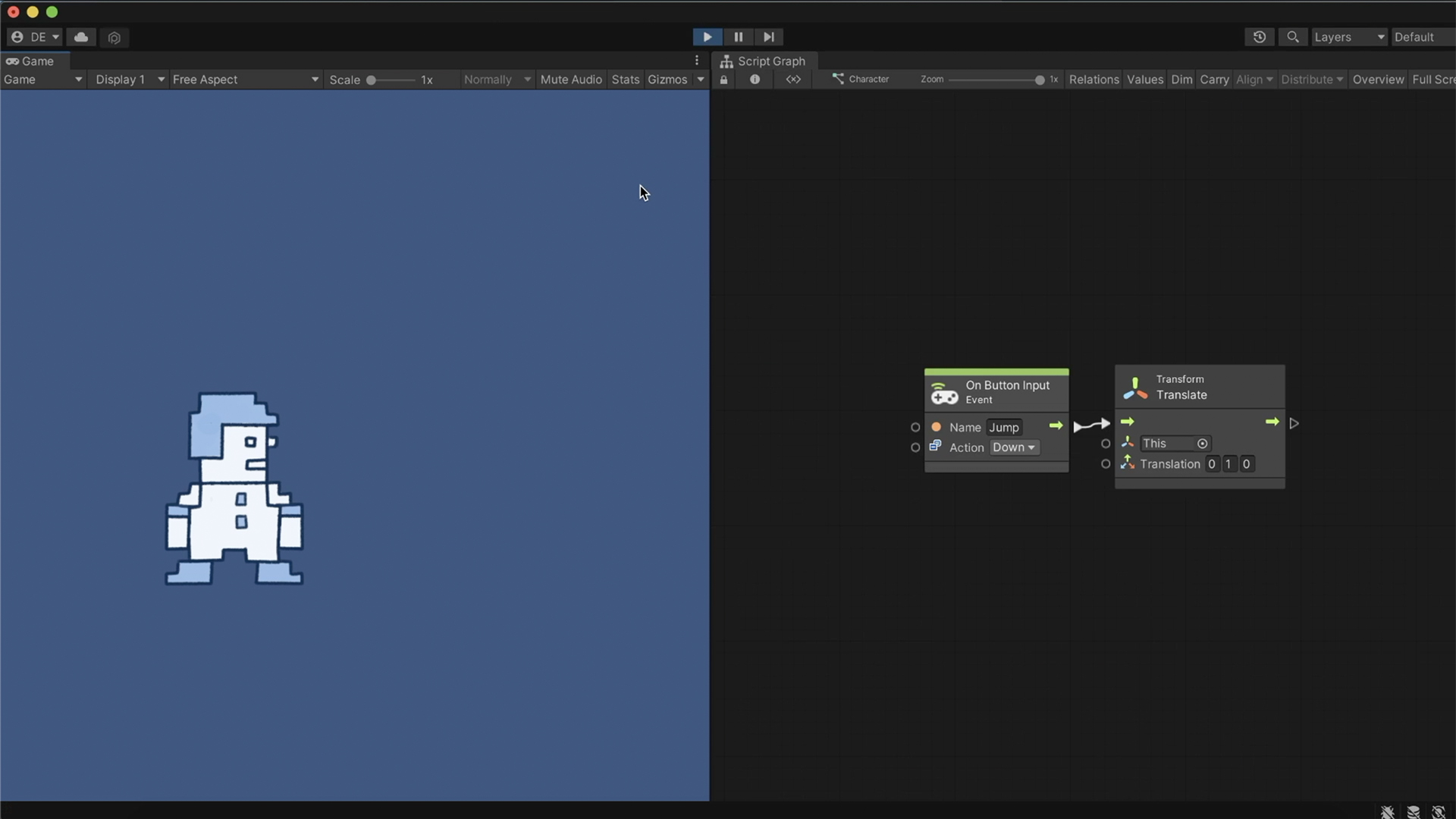Open the Default layout dropdown
This screenshot has width=1456, height=819.
1423,36
